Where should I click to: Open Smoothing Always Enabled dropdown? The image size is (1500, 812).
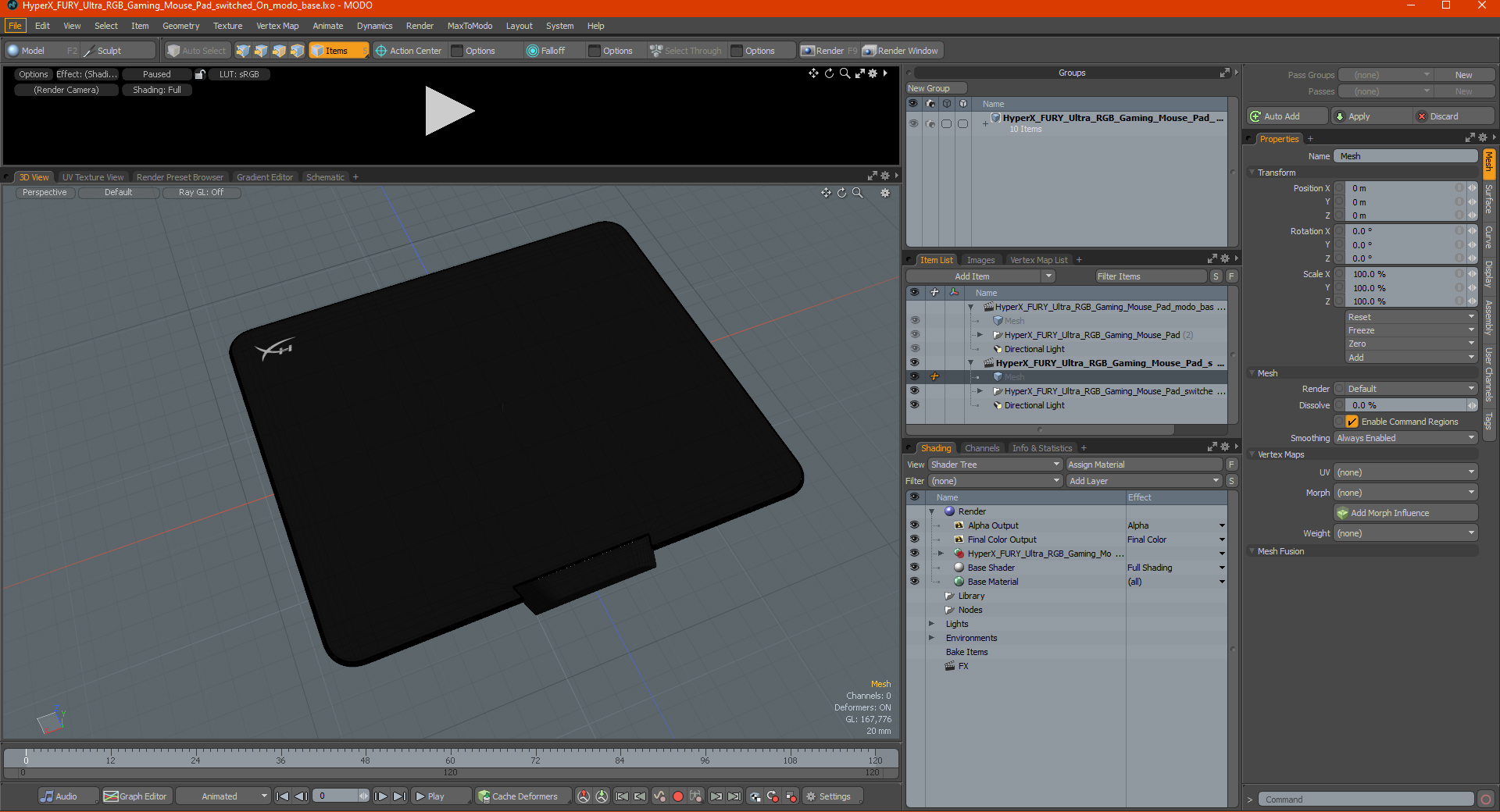coord(1405,438)
